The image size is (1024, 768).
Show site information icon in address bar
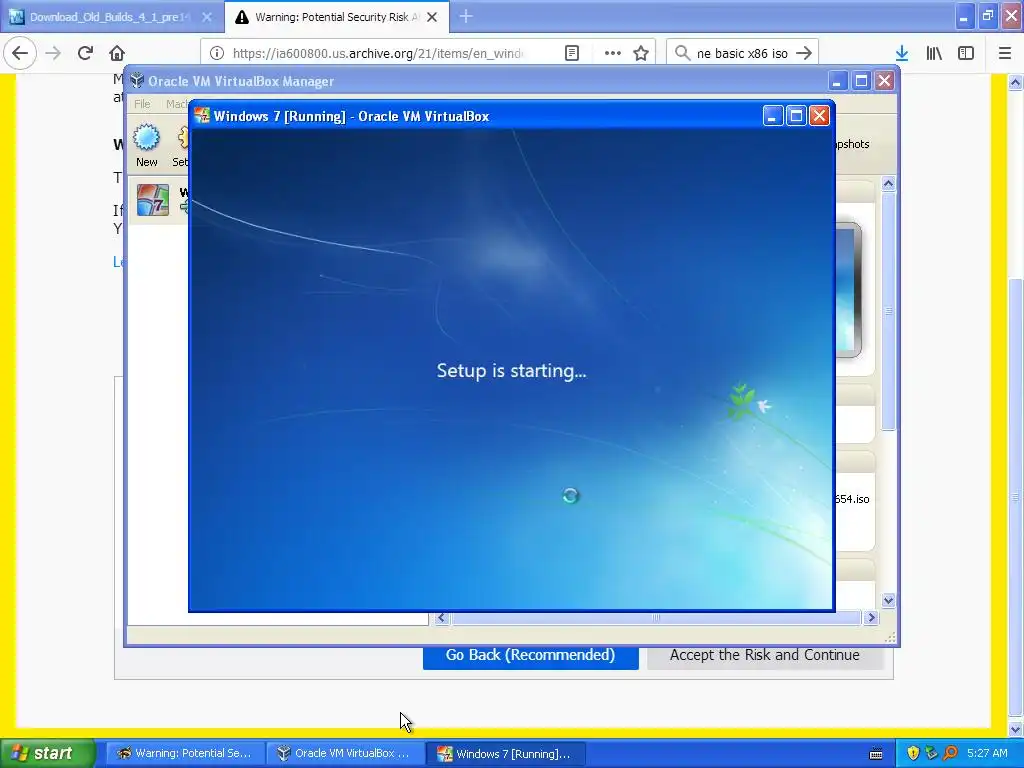click(217, 53)
